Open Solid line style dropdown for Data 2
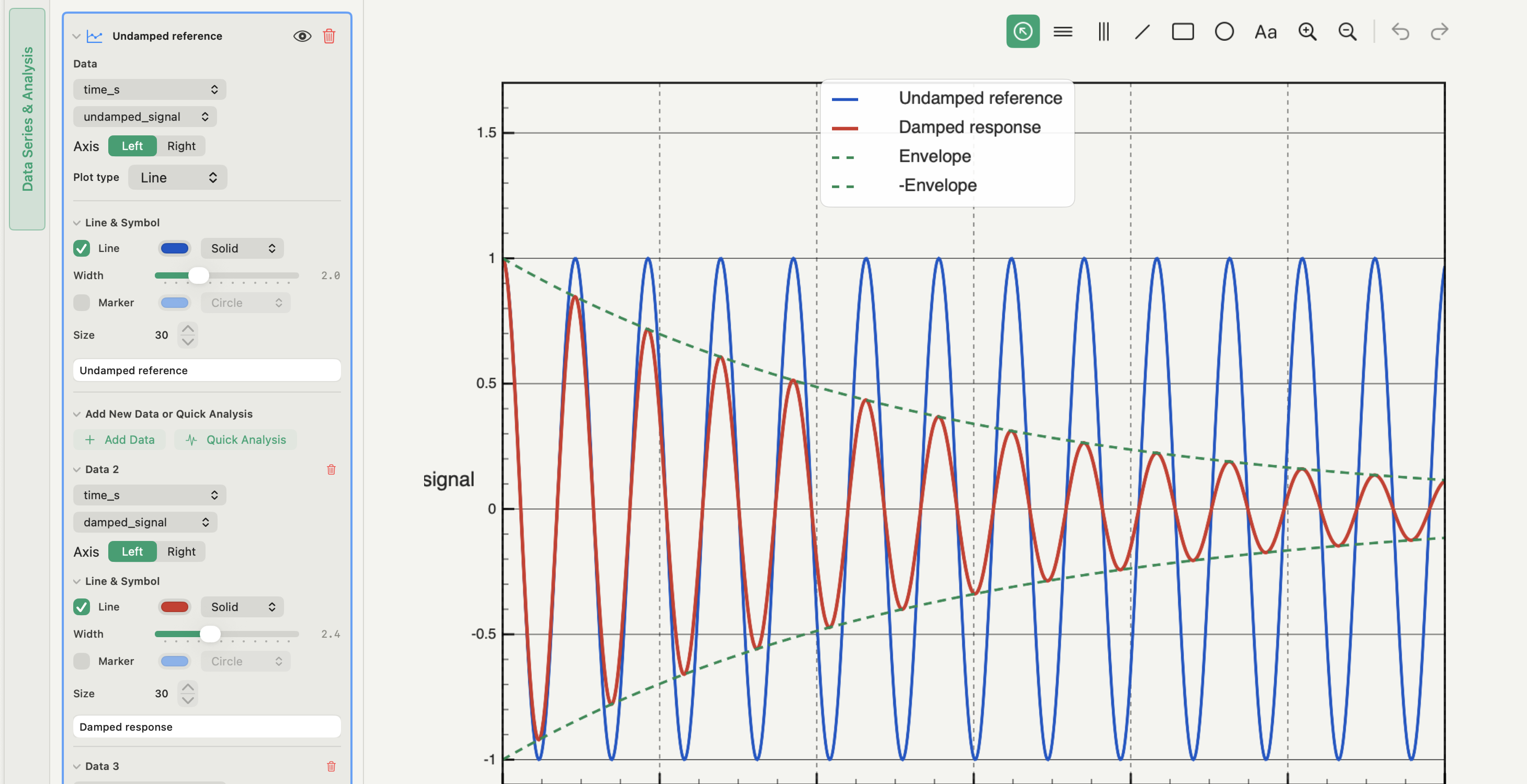 243,607
